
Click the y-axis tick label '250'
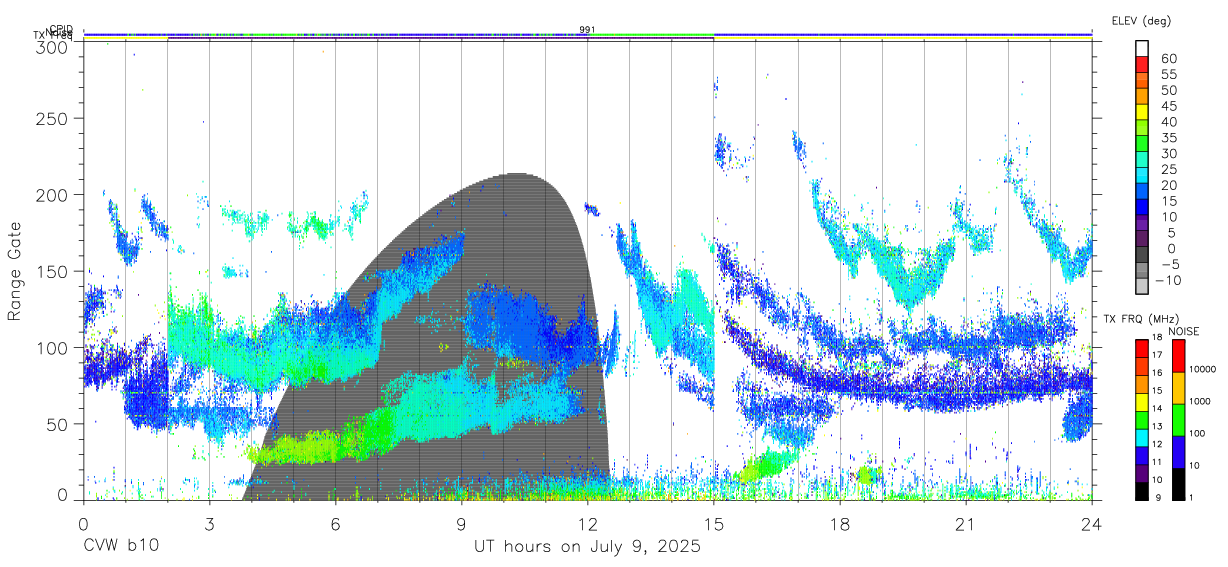(x=52, y=118)
